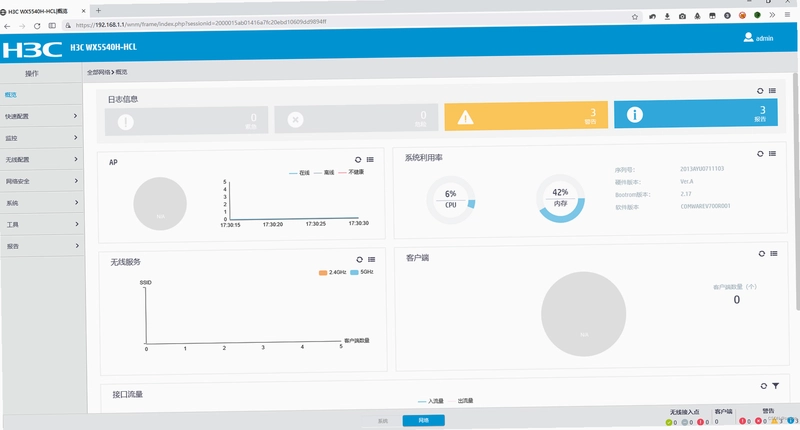
Task: Open the admin user menu
Action: pos(758,38)
